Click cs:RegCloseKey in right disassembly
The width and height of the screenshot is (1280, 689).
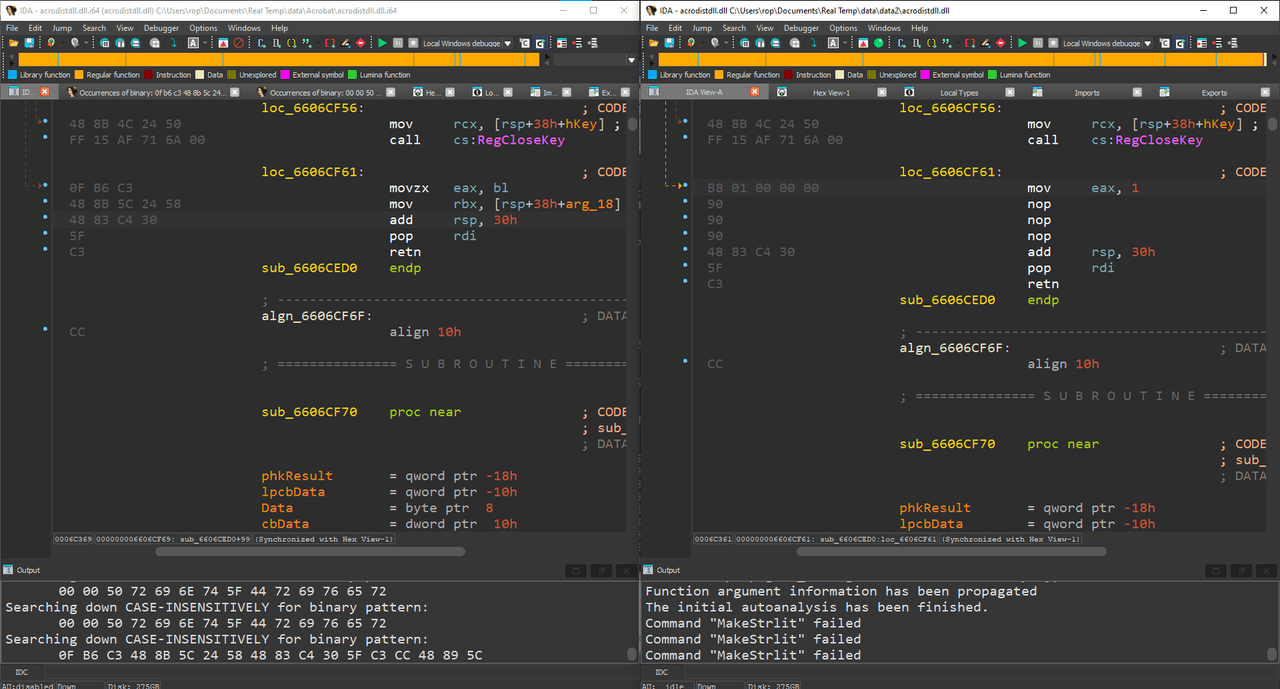1147,140
